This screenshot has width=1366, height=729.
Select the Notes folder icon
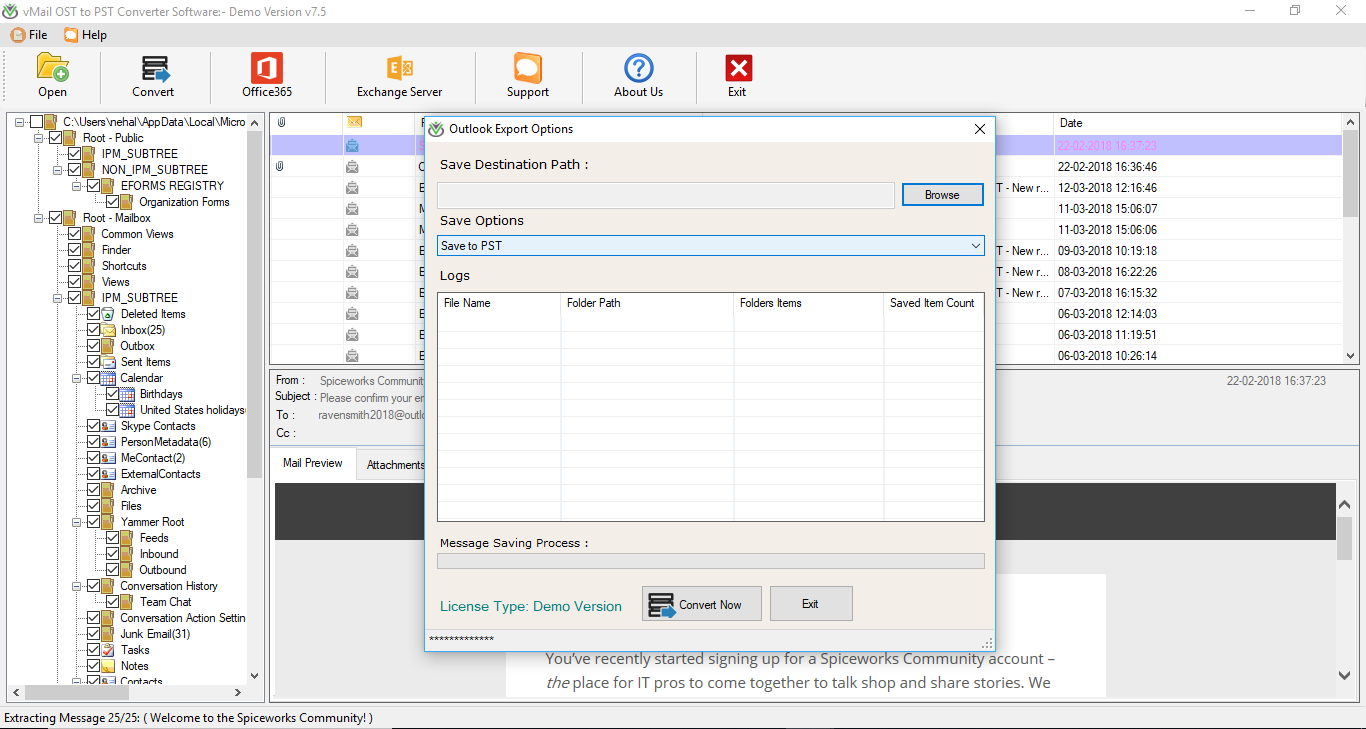(108, 666)
